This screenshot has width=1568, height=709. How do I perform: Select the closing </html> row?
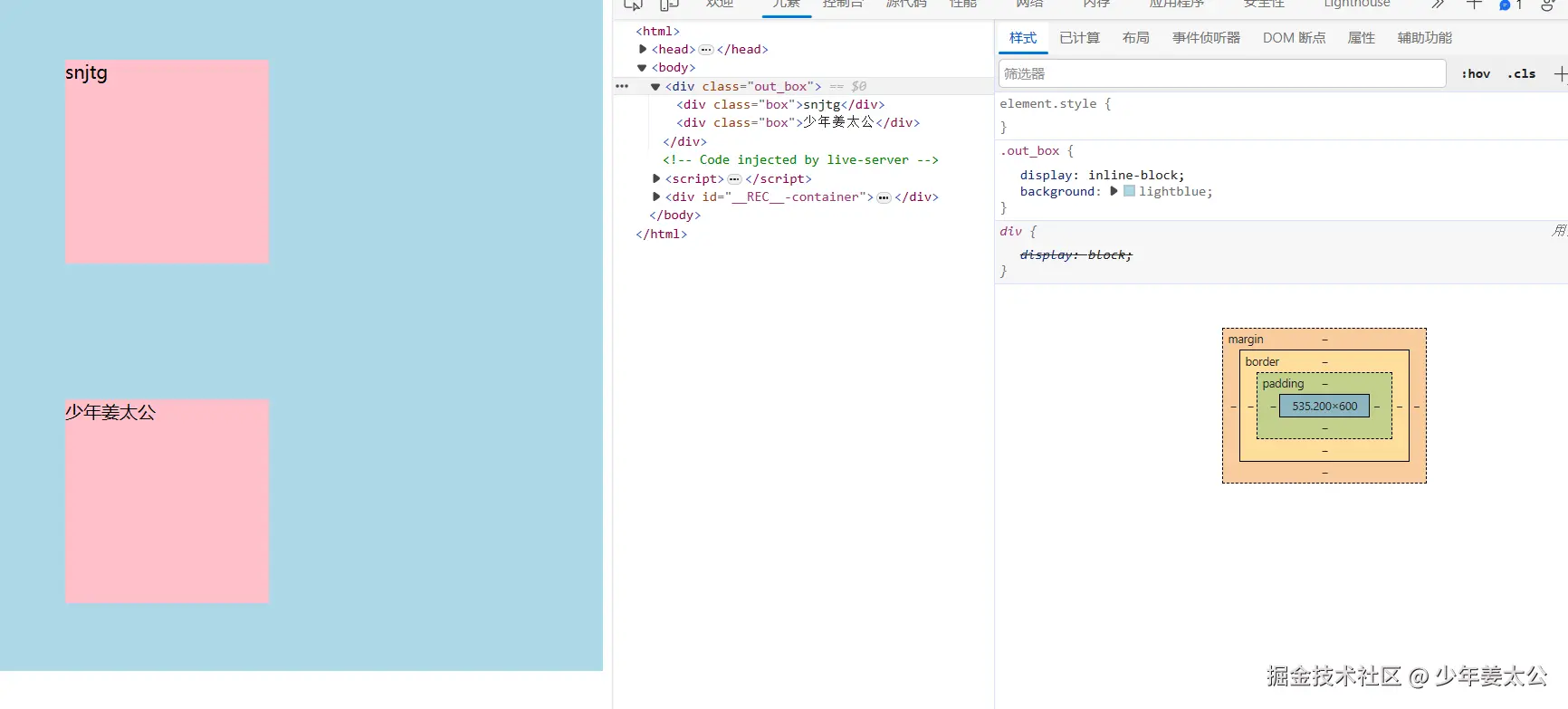[x=661, y=235]
